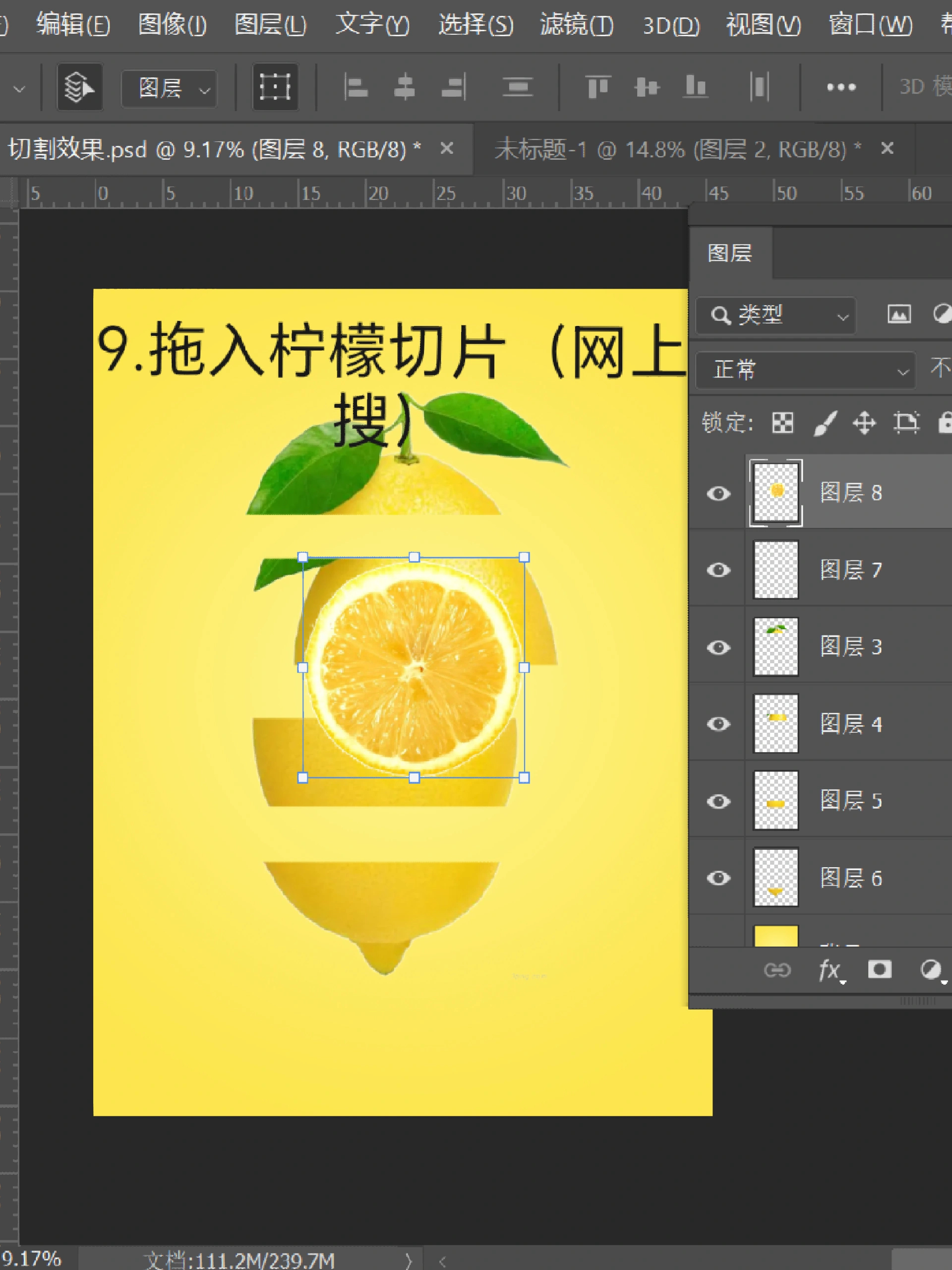Click align bottom edges in options bar
Screen dimensions: 952x1270
(695, 87)
